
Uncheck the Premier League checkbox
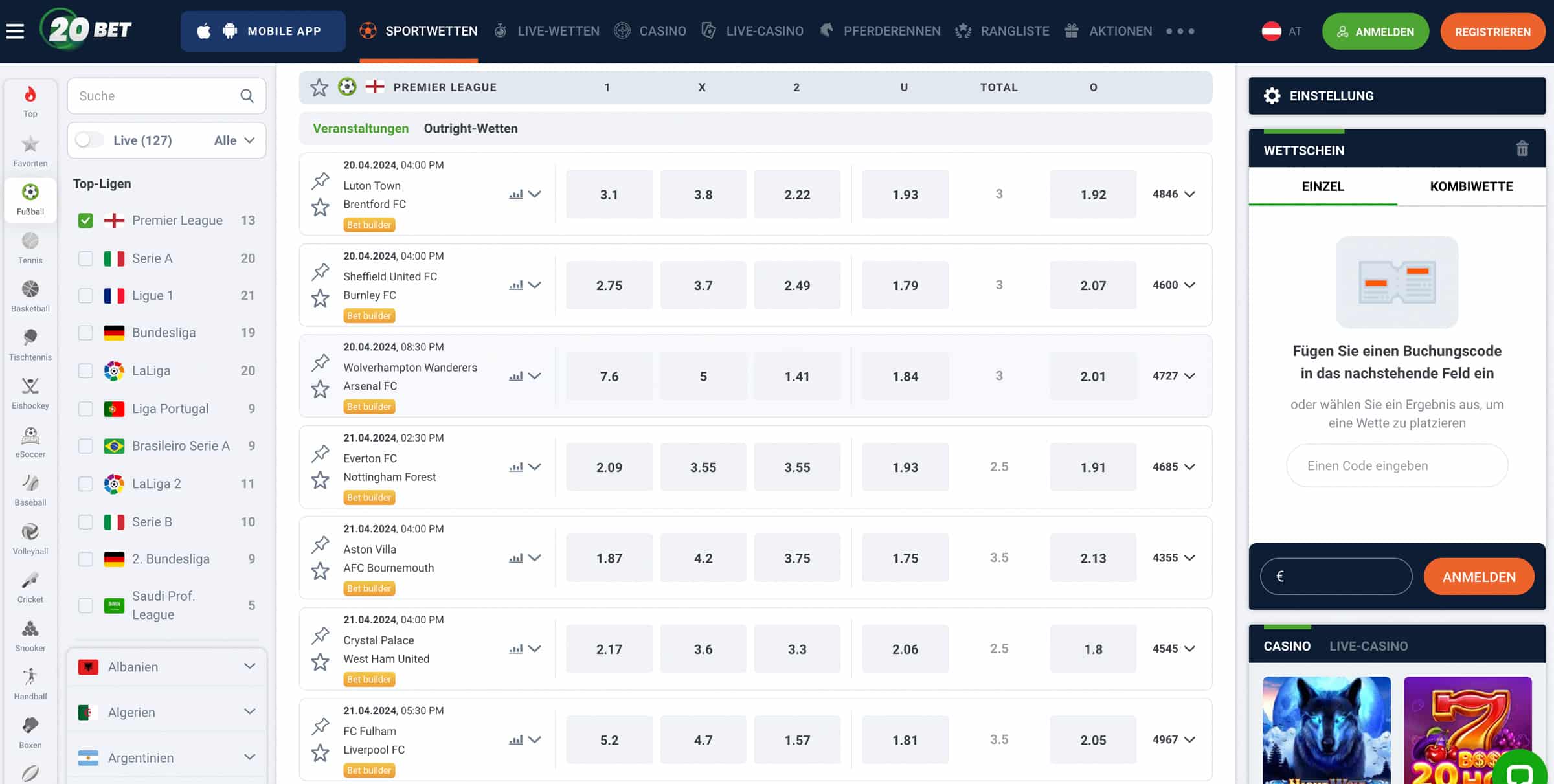[x=85, y=221]
